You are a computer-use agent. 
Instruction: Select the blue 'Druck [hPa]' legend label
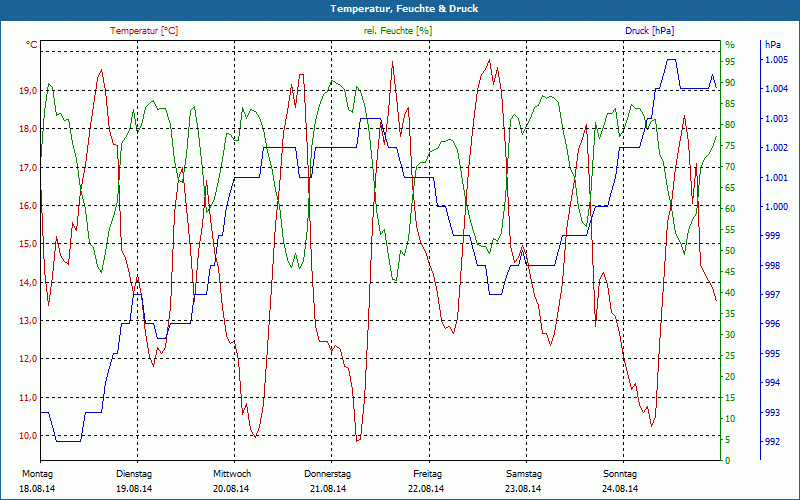649,31
